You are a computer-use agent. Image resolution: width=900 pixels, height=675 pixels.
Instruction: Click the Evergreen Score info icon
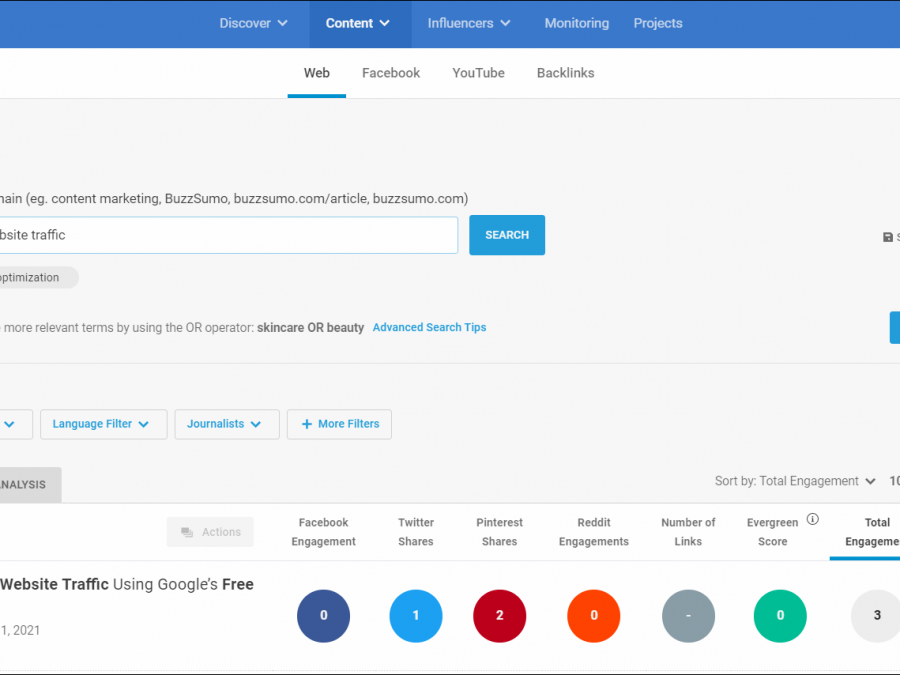tap(813, 519)
